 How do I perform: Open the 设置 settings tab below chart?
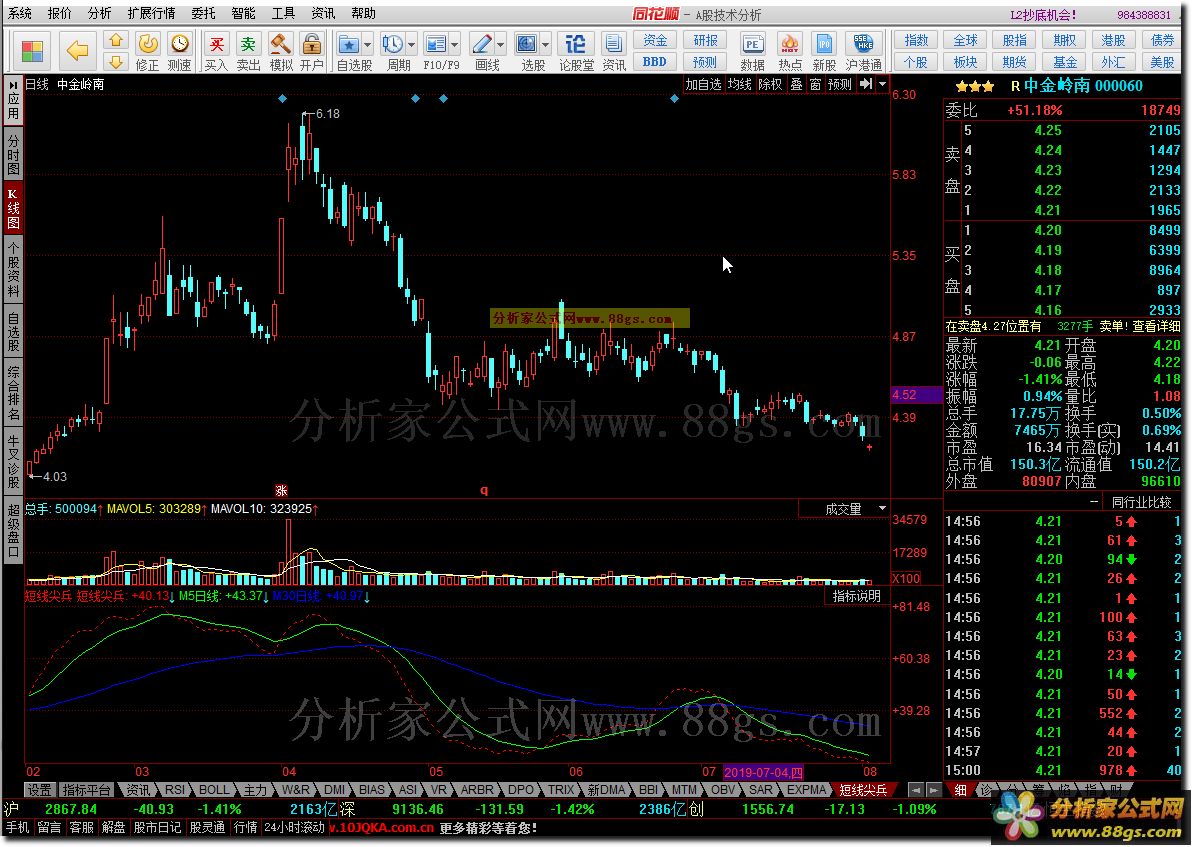[39, 790]
